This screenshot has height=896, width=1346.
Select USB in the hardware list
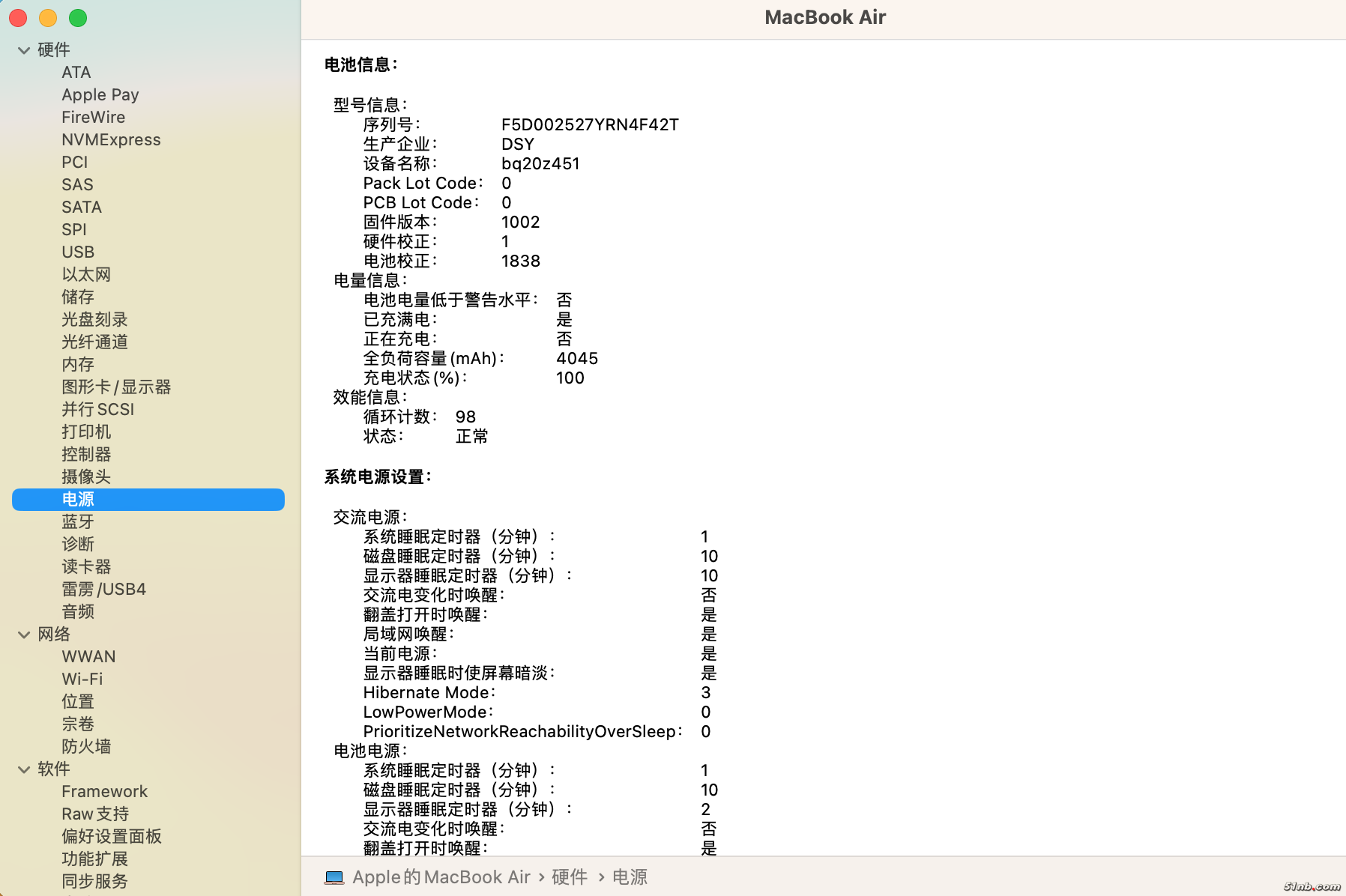[78, 252]
